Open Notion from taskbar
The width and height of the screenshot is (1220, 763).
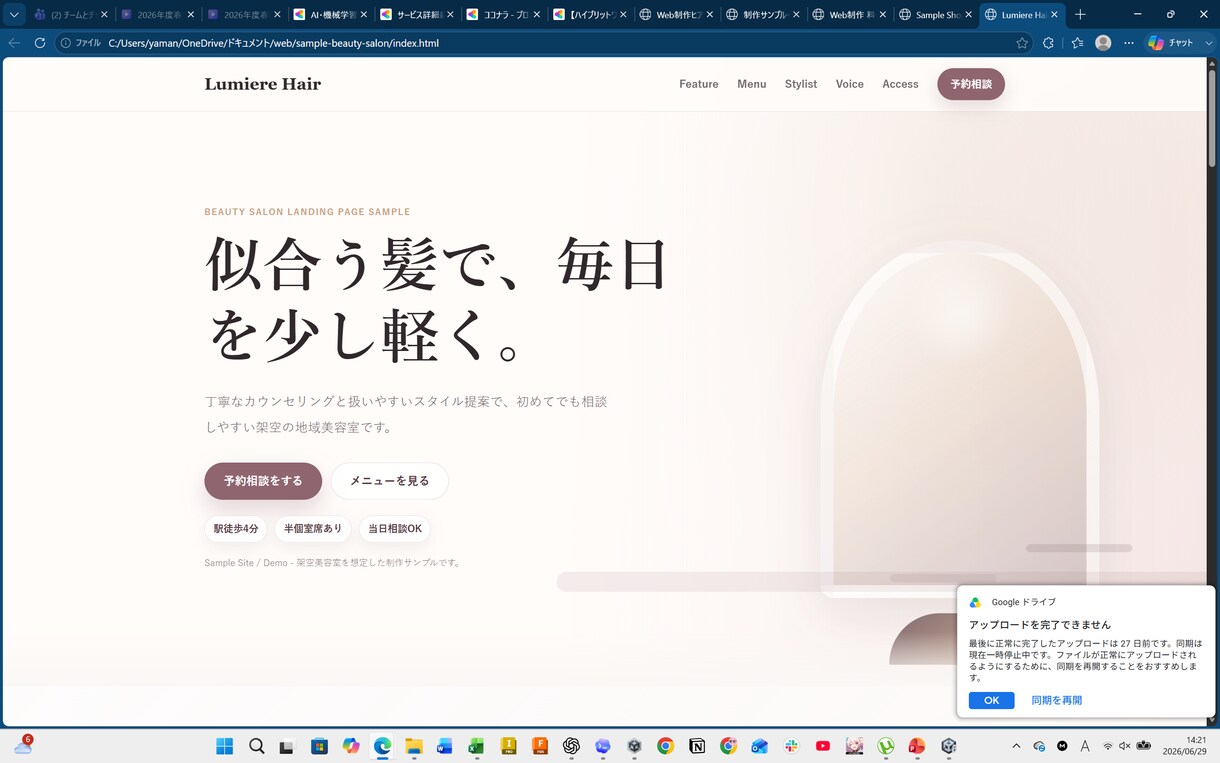pyautogui.click(x=697, y=746)
